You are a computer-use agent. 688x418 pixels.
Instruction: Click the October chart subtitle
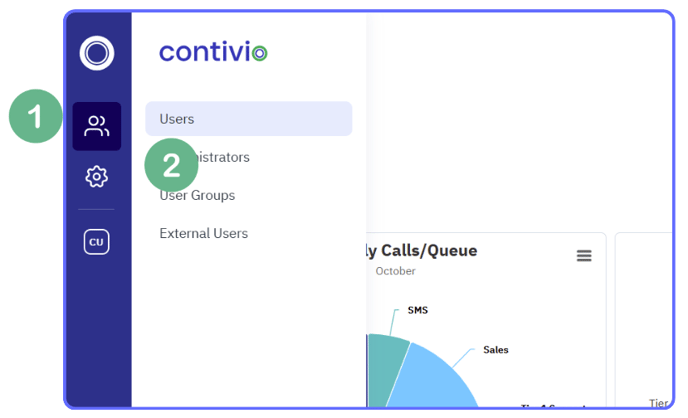395,271
